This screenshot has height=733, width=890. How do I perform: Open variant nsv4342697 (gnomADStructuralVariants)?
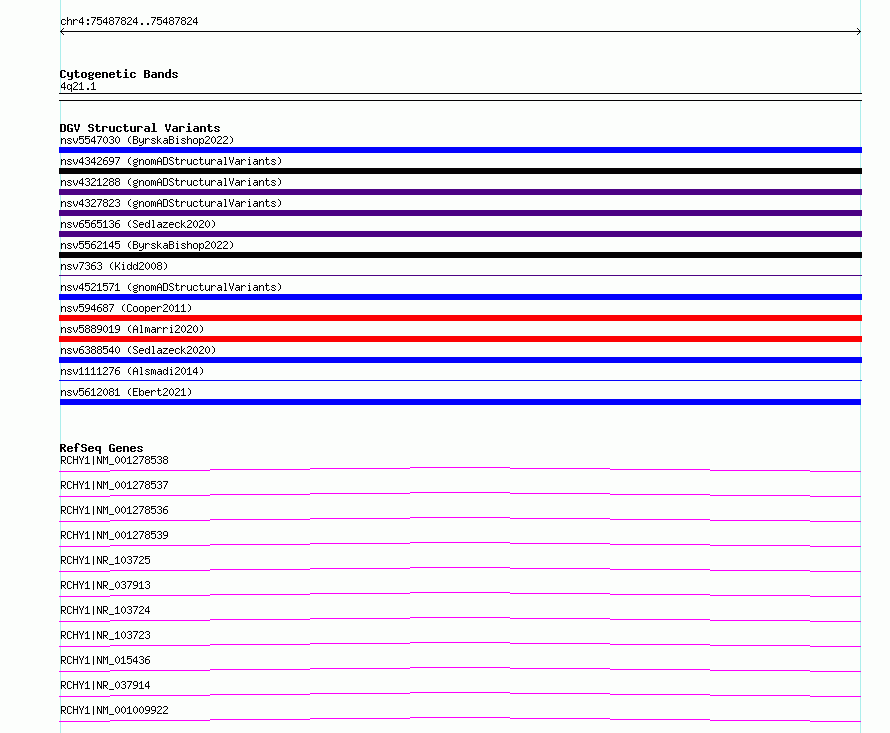point(171,161)
